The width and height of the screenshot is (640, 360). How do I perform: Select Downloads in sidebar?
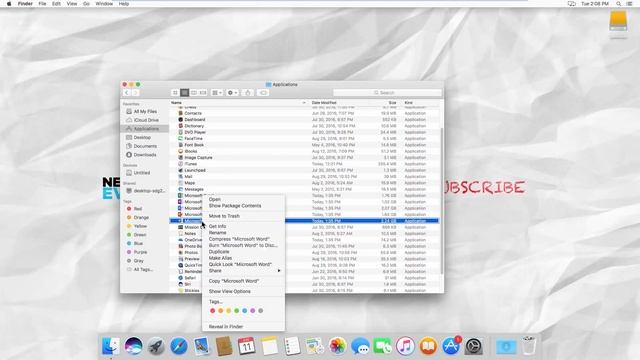tap(145, 155)
